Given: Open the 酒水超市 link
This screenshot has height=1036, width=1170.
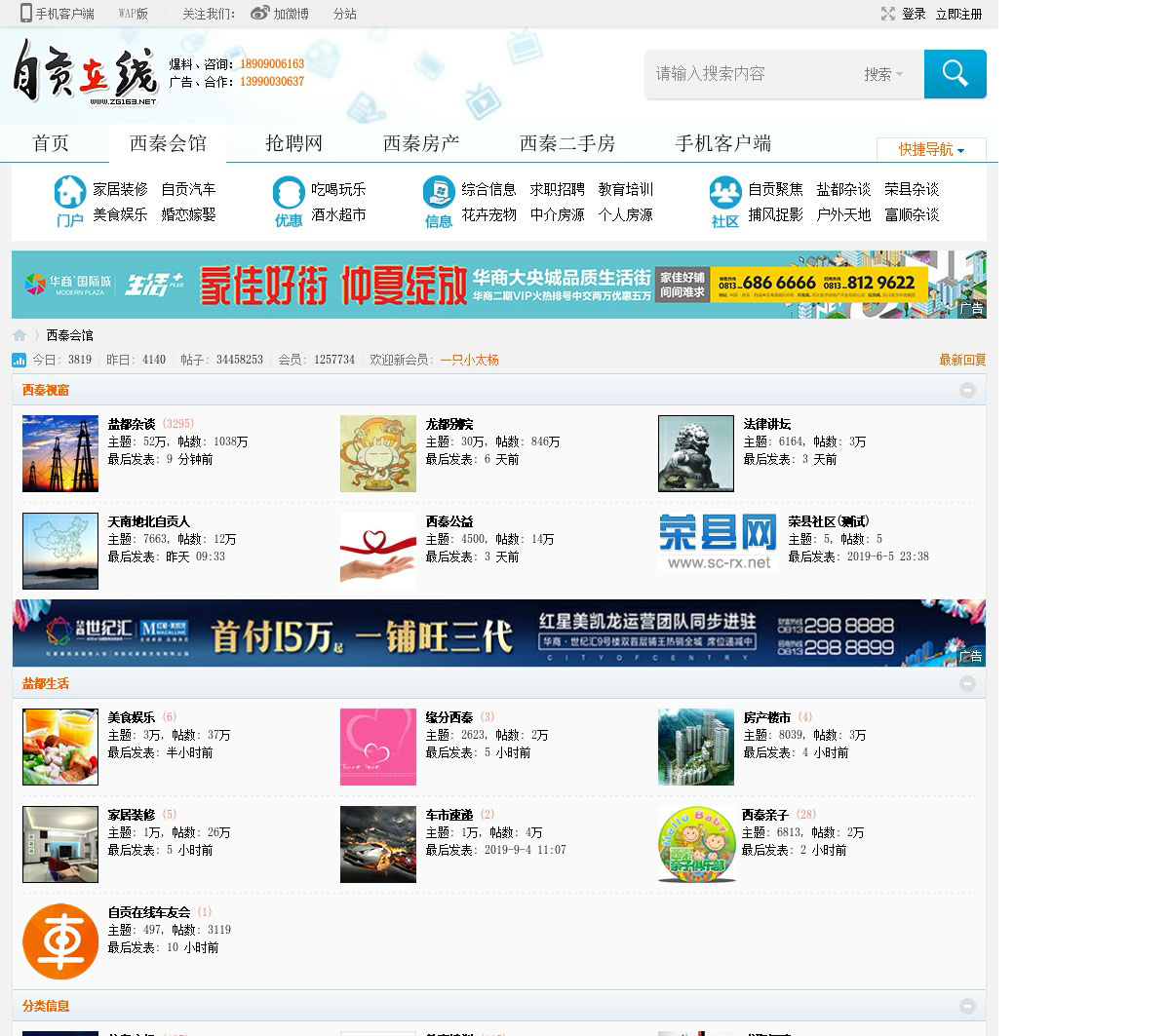Looking at the screenshot, I should (338, 214).
